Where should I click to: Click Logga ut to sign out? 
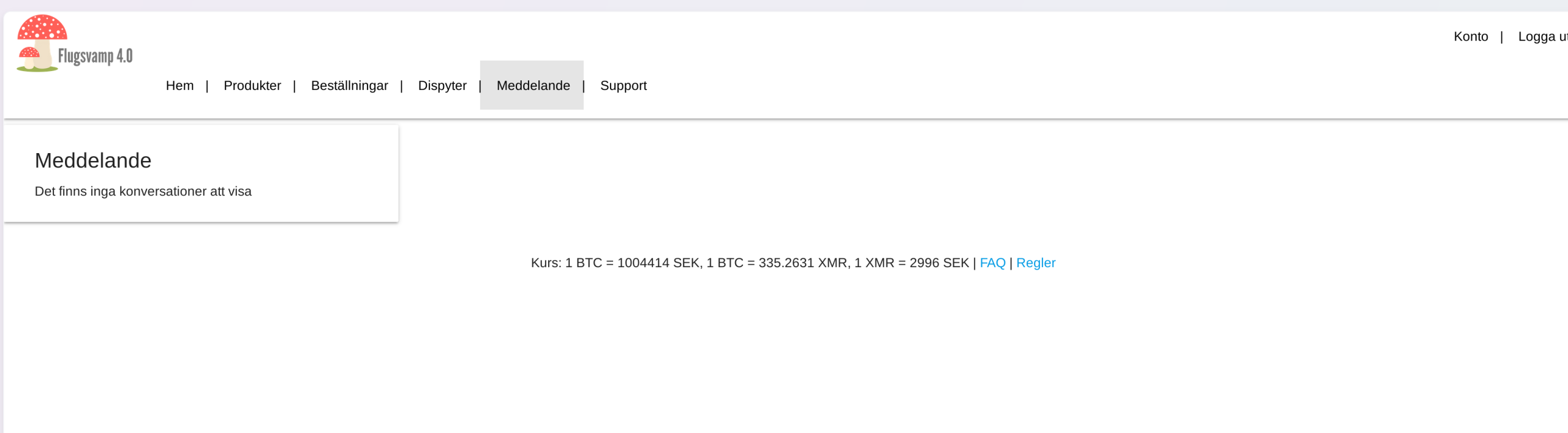point(1543,37)
